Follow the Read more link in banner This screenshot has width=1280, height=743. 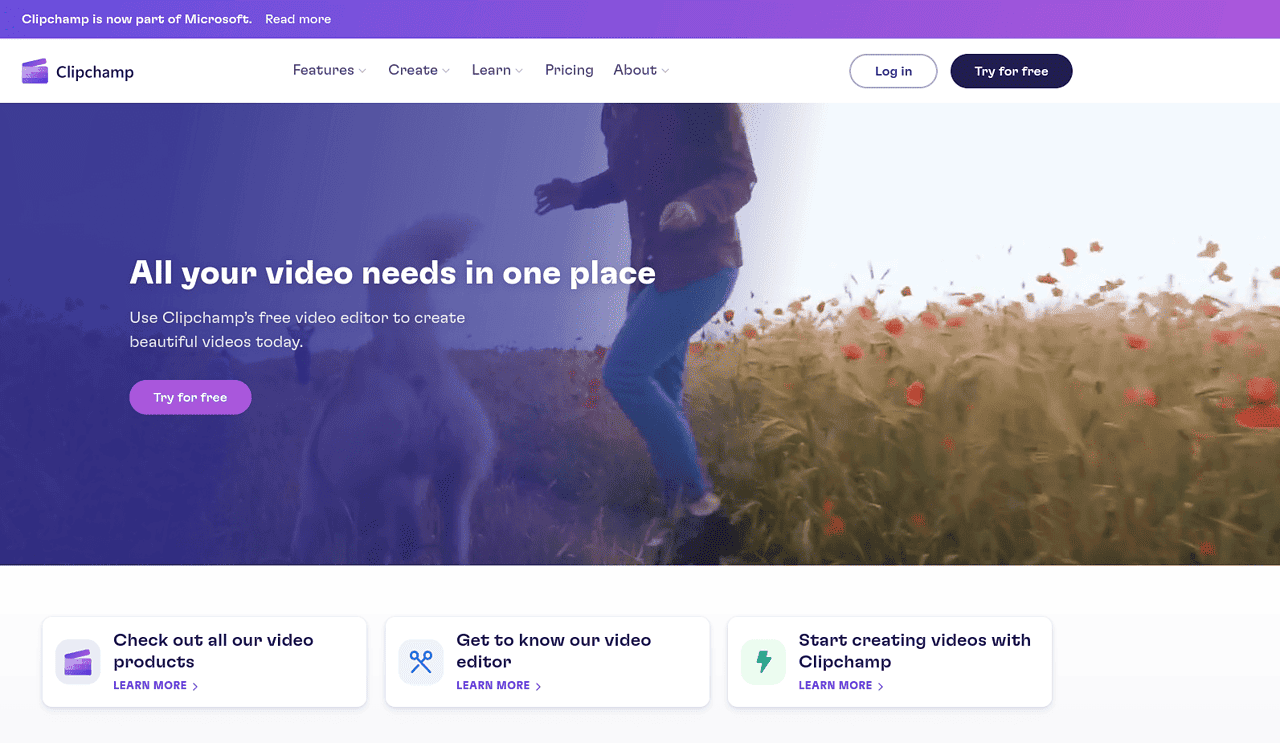point(298,19)
